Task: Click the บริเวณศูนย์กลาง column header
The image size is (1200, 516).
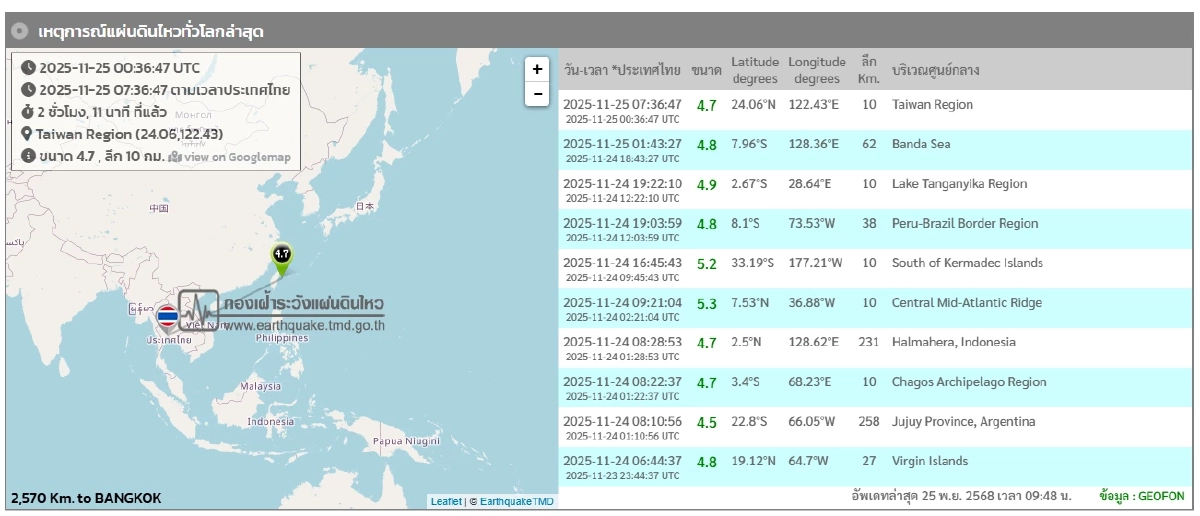Action: [935, 70]
